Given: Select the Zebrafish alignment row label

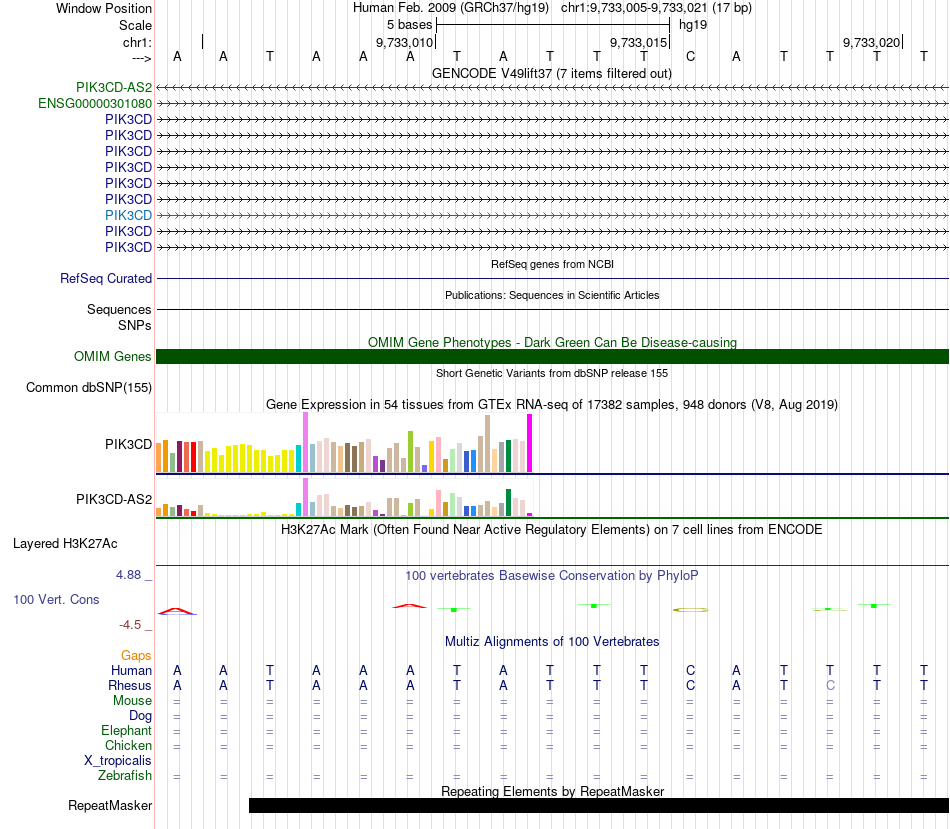Looking at the screenshot, I should [125, 775].
